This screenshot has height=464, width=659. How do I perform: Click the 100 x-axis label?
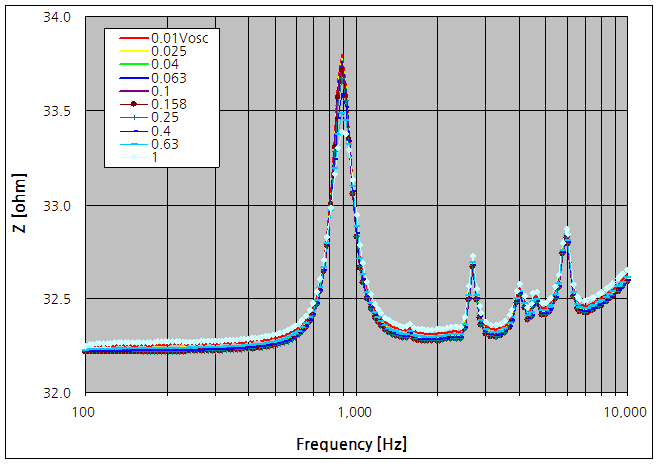(83, 411)
